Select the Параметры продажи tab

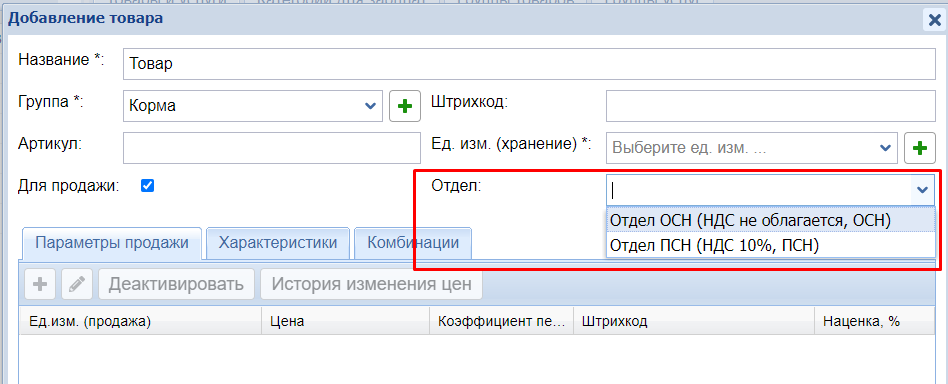pyautogui.click(x=112, y=244)
